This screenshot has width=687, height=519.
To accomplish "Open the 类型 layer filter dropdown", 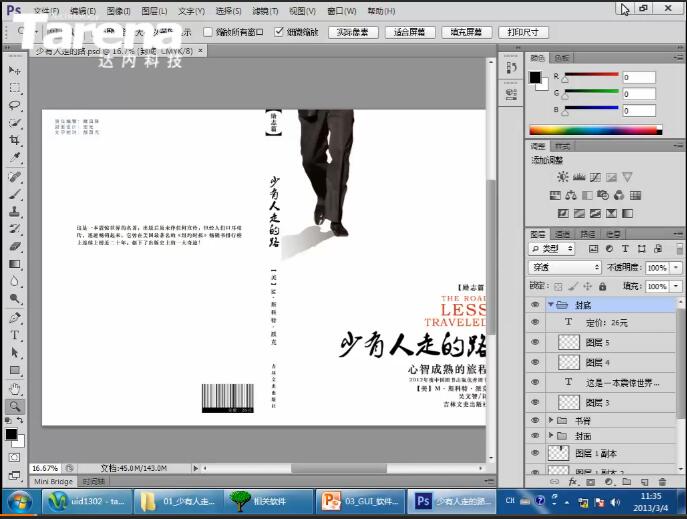I will (x=552, y=249).
